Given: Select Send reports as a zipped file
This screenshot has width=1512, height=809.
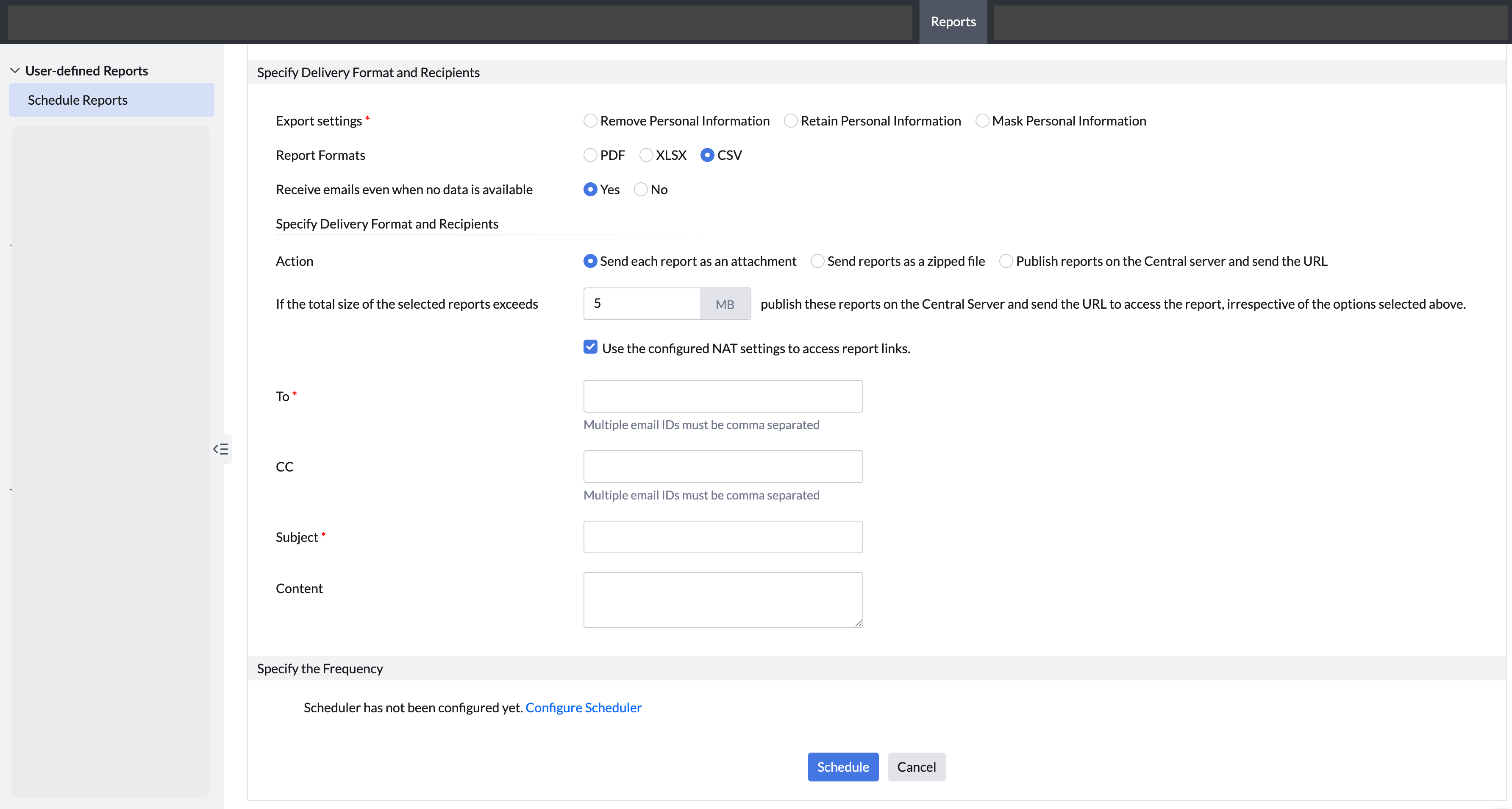Looking at the screenshot, I should click(x=817, y=261).
